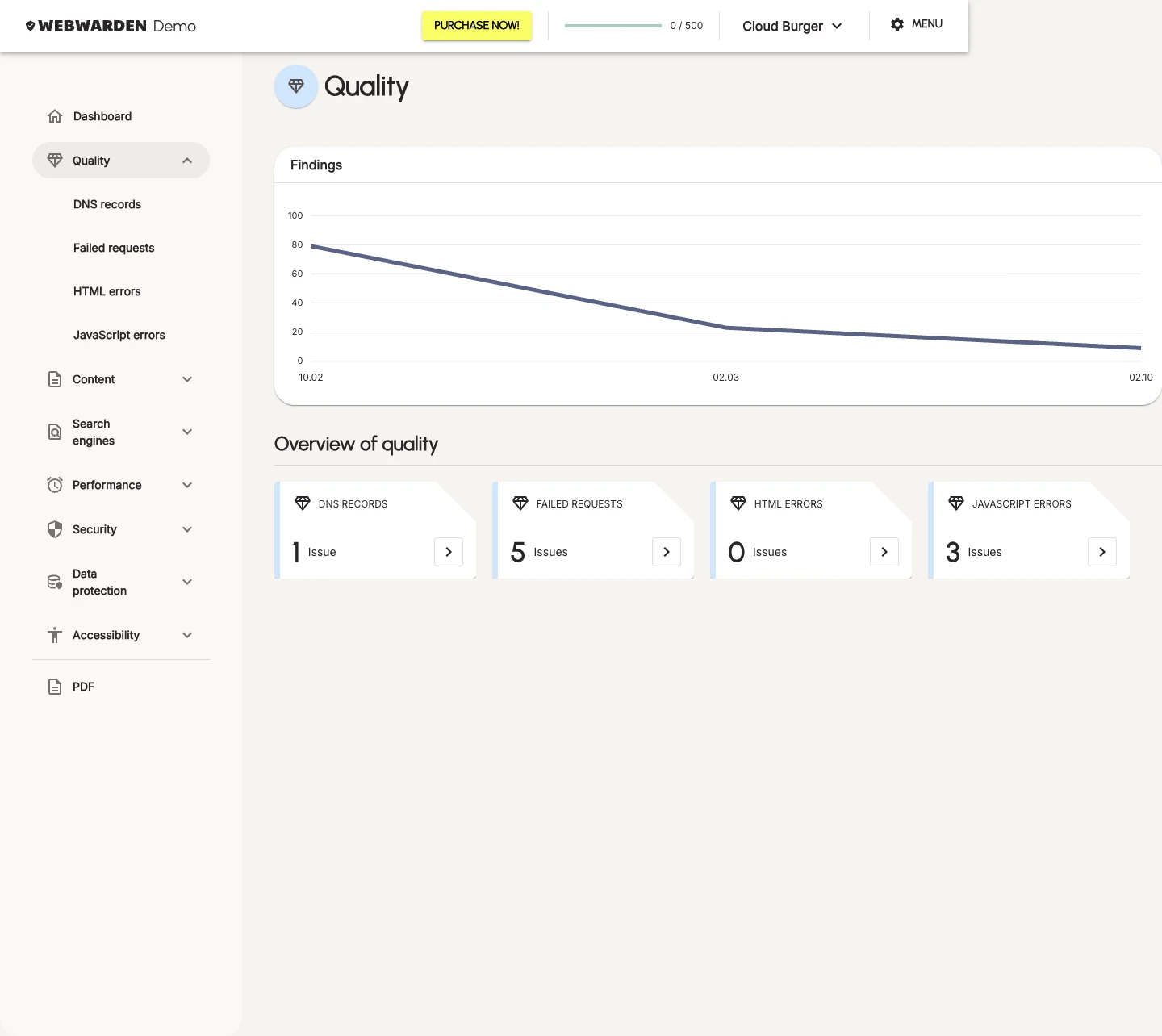Go to JavaScript errors sidebar item
Viewport: 1162px width, 1036px height.
(x=119, y=335)
